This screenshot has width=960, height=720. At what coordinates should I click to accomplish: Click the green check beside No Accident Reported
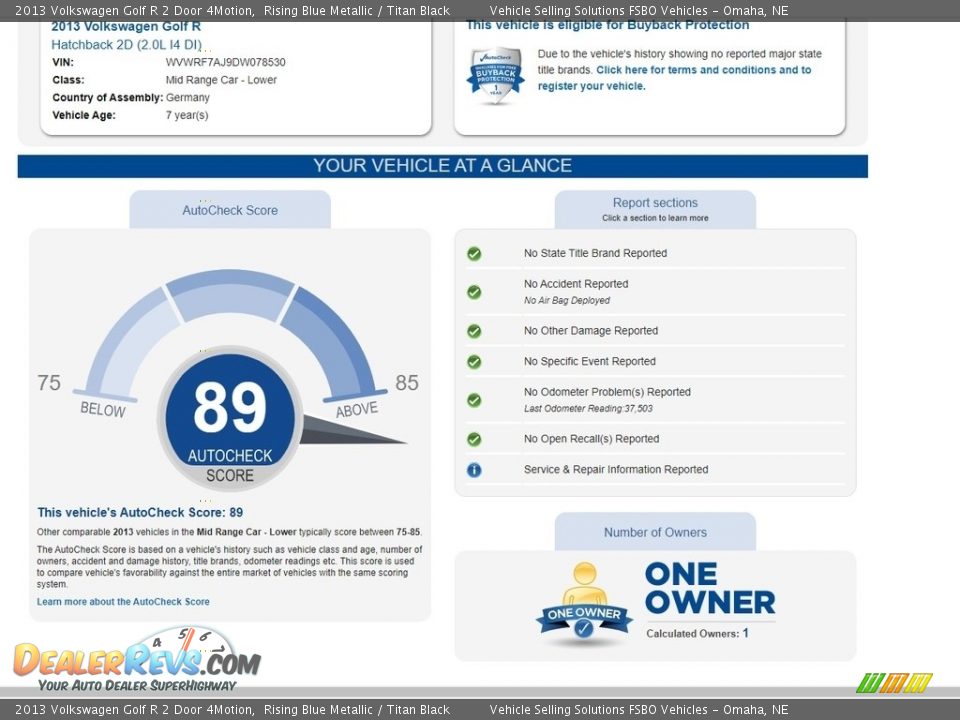point(474,292)
